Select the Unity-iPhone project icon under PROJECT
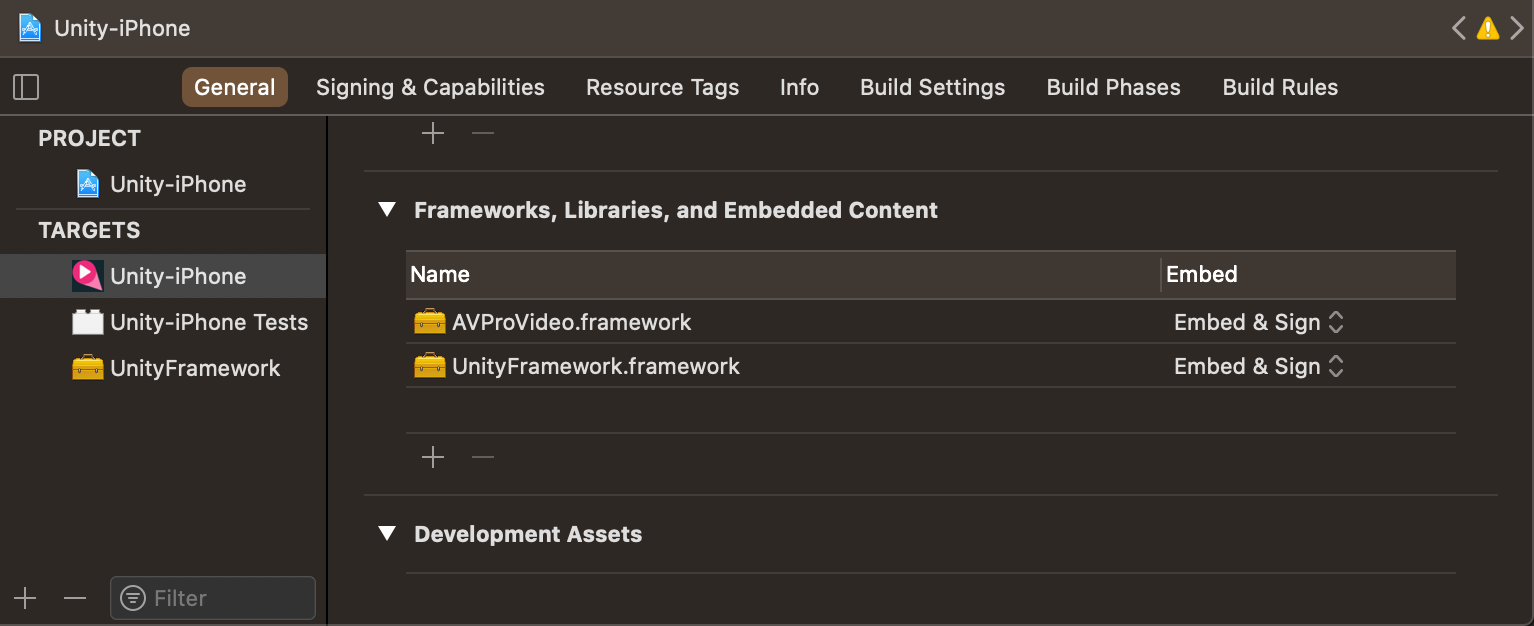This screenshot has height=626, width=1534. (85, 183)
